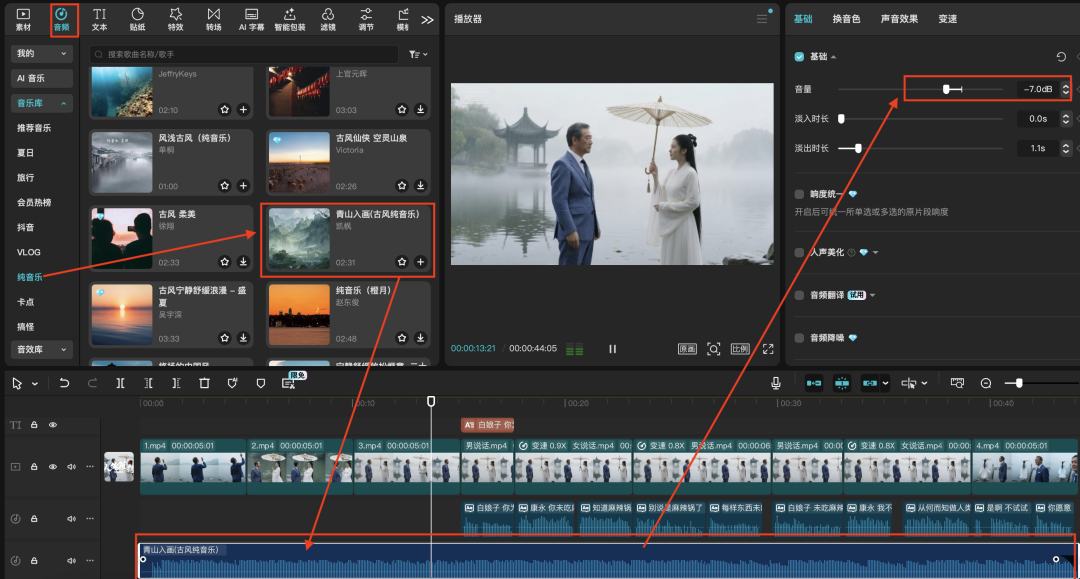The height and width of the screenshot is (579, 1080).
Task: Open the filter dropdown beside the search box
Action: click(418, 54)
